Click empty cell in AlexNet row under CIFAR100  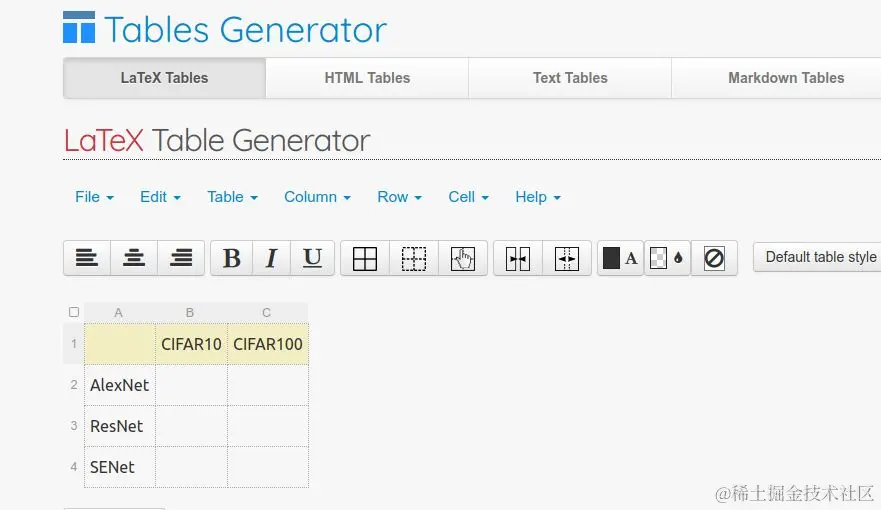[268, 385]
